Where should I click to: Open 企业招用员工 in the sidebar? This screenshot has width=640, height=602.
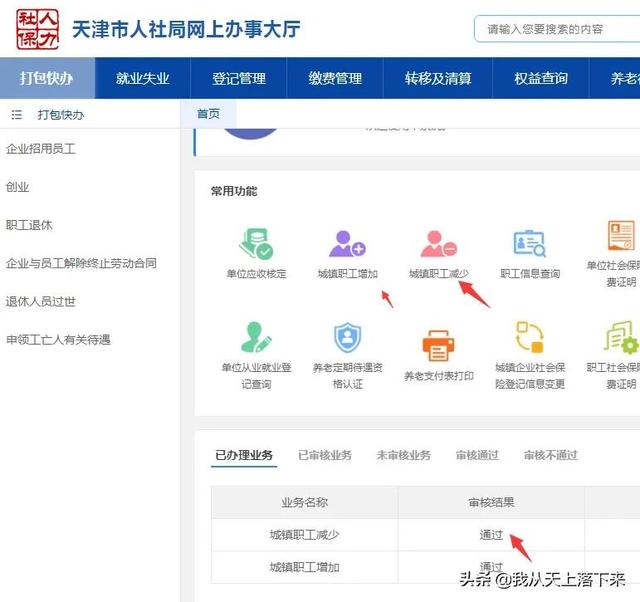point(41,149)
